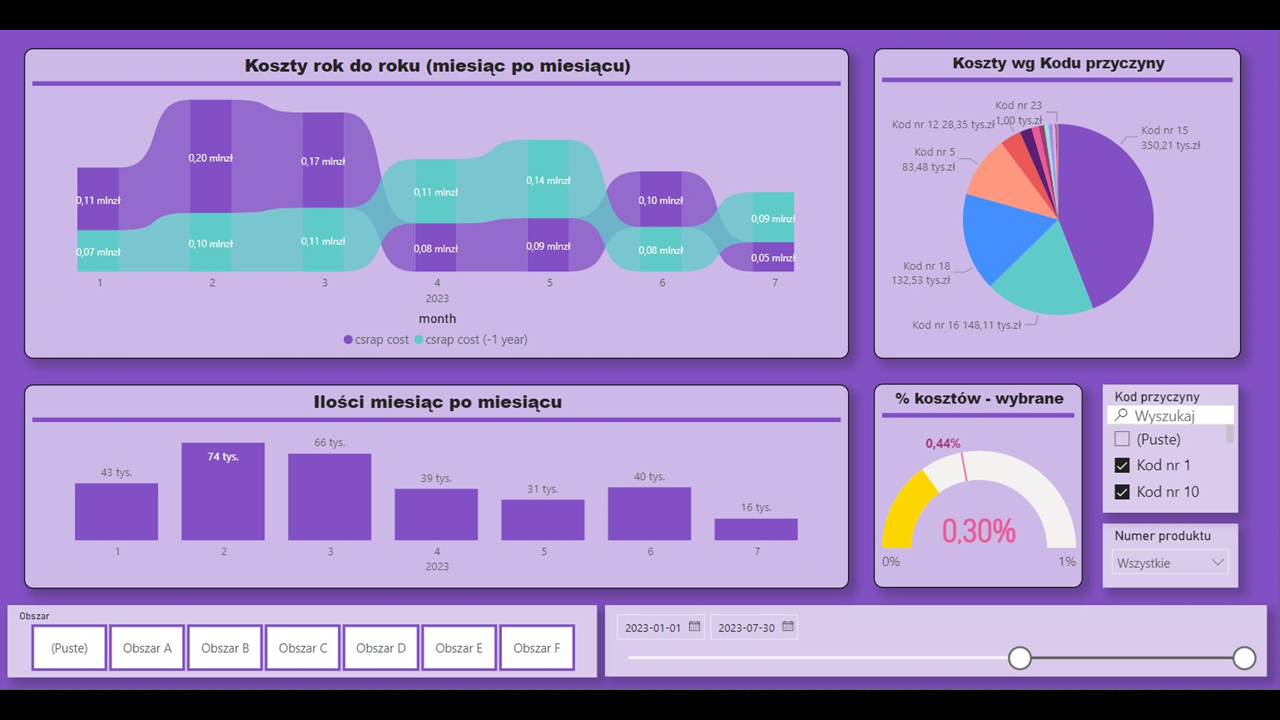
Task: Click the Kod nr 12 28,35 tys.zł label
Action: click(x=944, y=125)
